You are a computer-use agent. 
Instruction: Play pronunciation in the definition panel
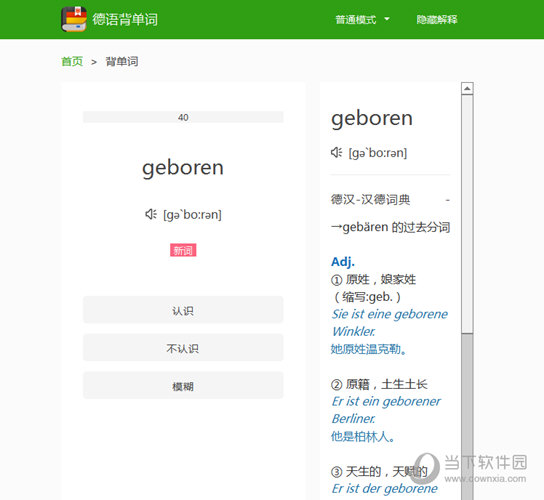(336, 152)
